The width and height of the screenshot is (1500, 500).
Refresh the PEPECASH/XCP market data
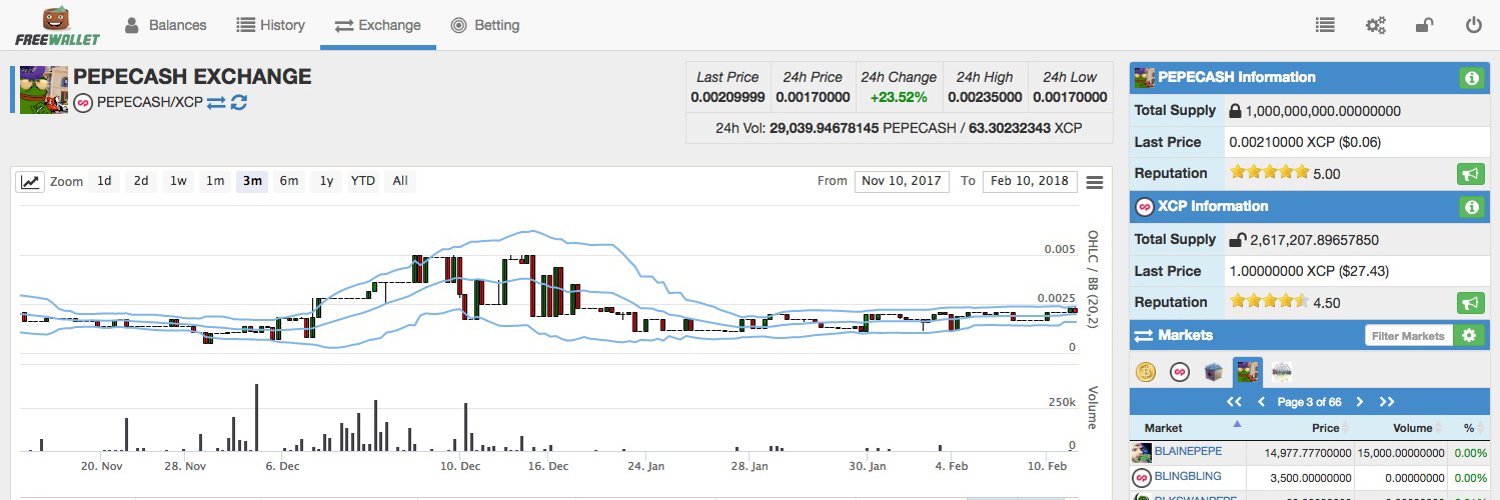click(239, 102)
